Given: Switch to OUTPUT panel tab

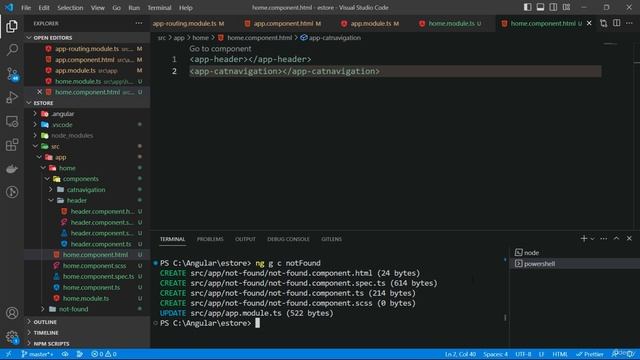Looking at the screenshot, I should click(245, 239).
